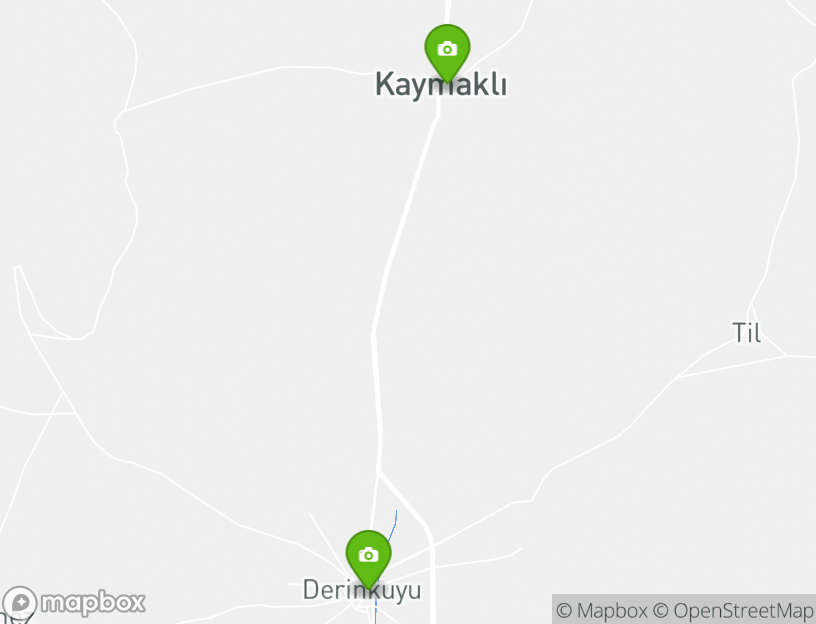This screenshot has height=624, width=816.
Task: Click the bypass road east of Derinkuyu
Action: [x=431, y=572]
